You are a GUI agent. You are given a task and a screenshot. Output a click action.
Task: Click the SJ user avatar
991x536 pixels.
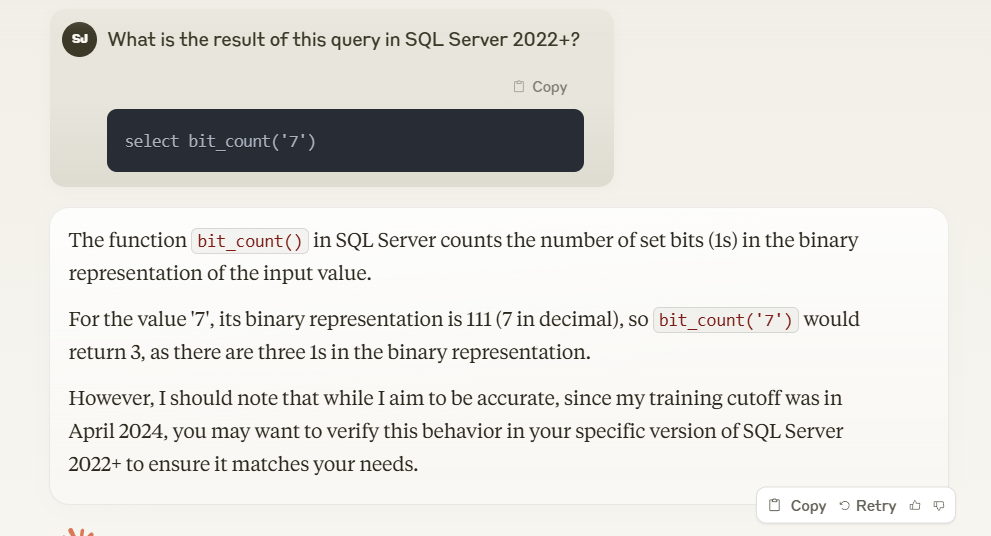[79, 40]
